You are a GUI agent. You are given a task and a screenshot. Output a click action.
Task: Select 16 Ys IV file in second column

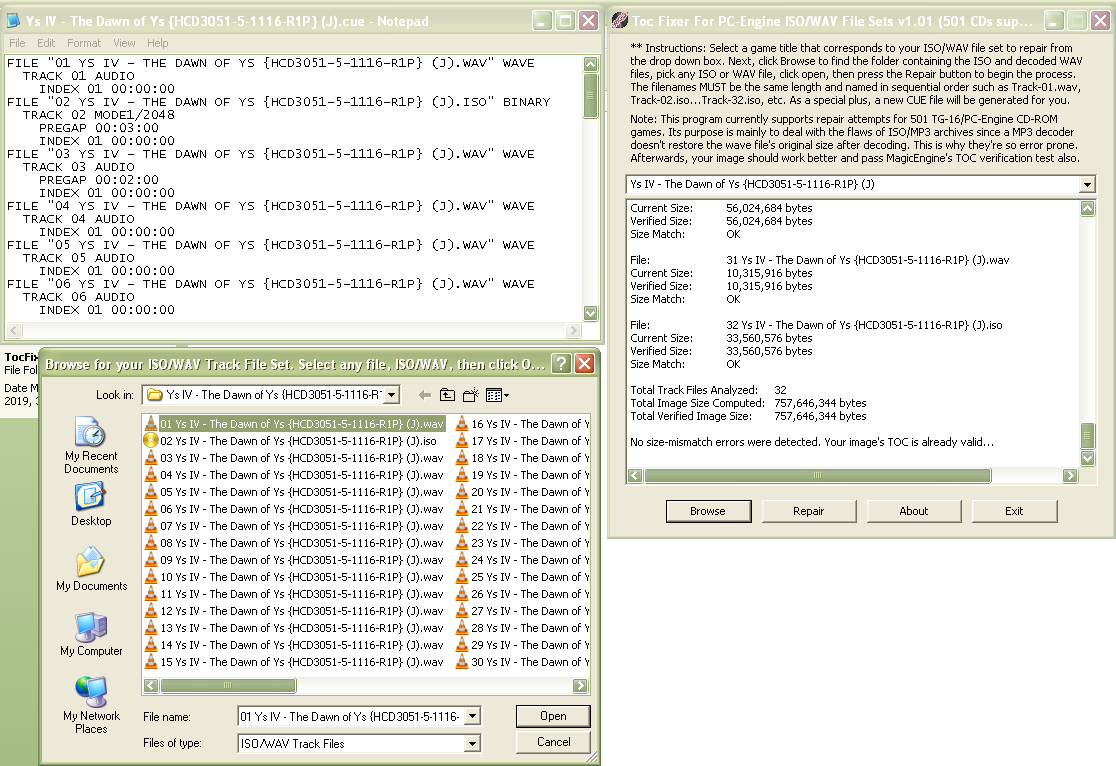[x=522, y=424]
